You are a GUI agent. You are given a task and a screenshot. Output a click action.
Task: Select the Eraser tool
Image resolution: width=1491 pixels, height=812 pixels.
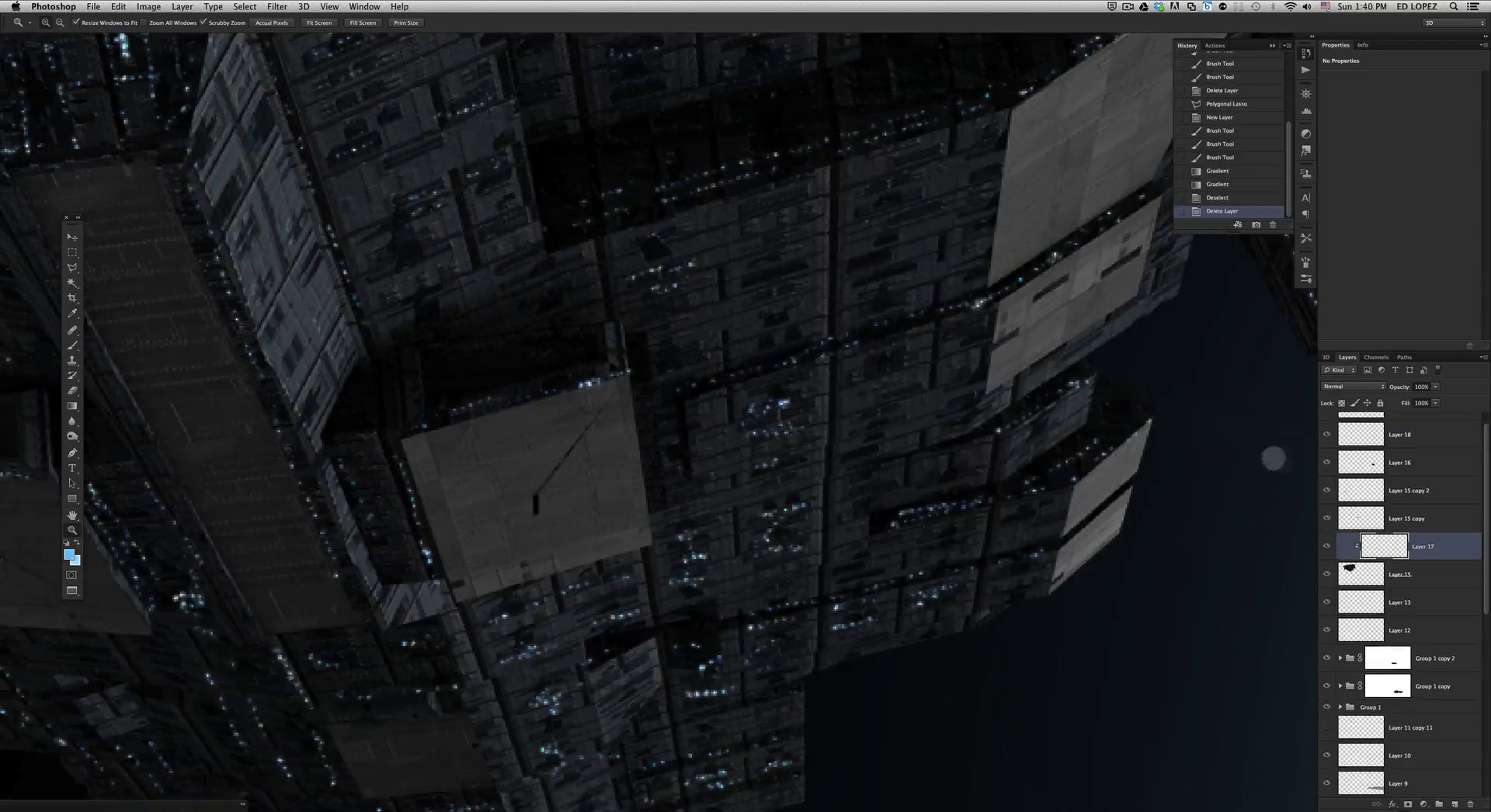pos(72,390)
